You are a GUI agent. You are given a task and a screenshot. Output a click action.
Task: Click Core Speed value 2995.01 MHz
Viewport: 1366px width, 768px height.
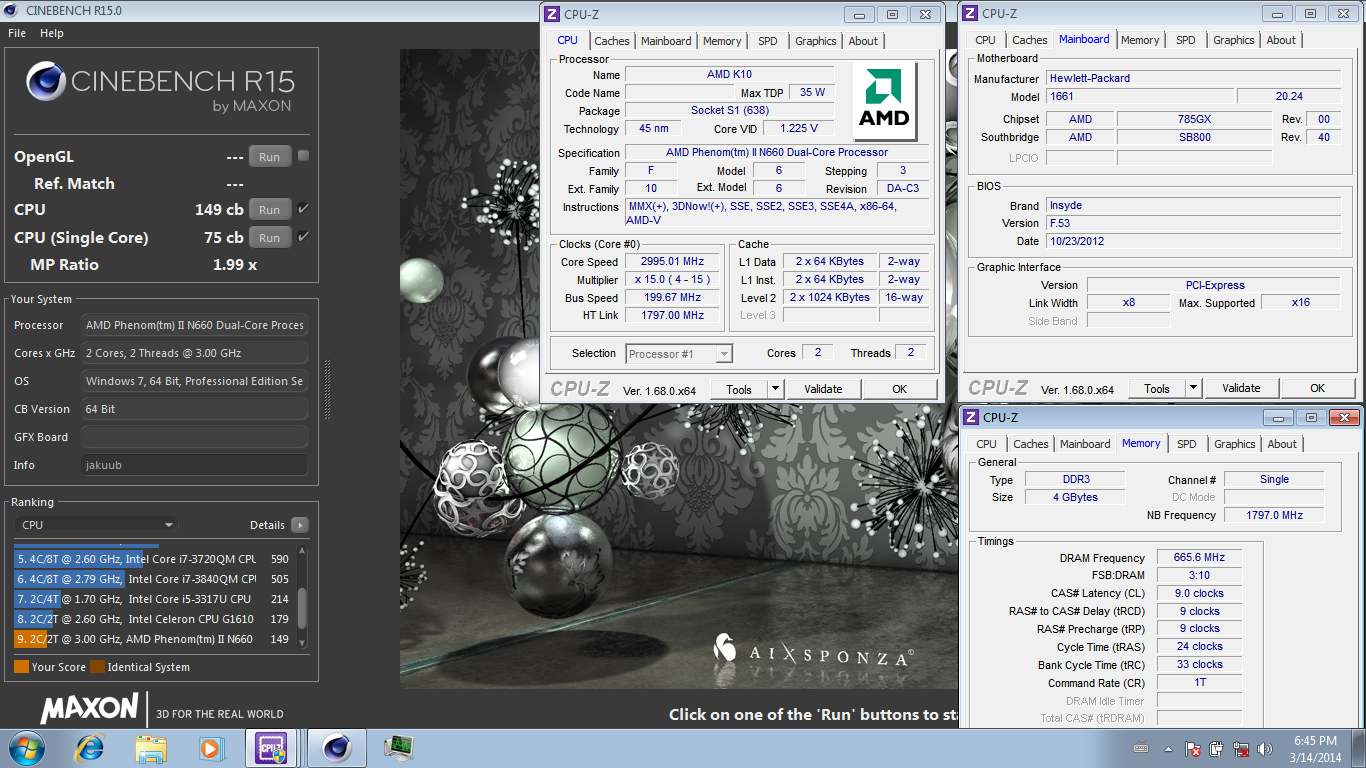pos(672,262)
